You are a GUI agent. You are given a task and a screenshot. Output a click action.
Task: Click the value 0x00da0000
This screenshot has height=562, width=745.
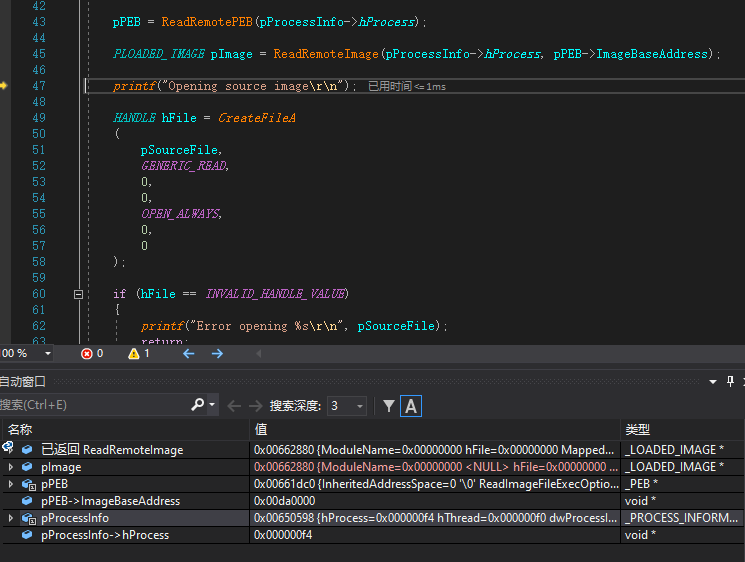point(284,501)
